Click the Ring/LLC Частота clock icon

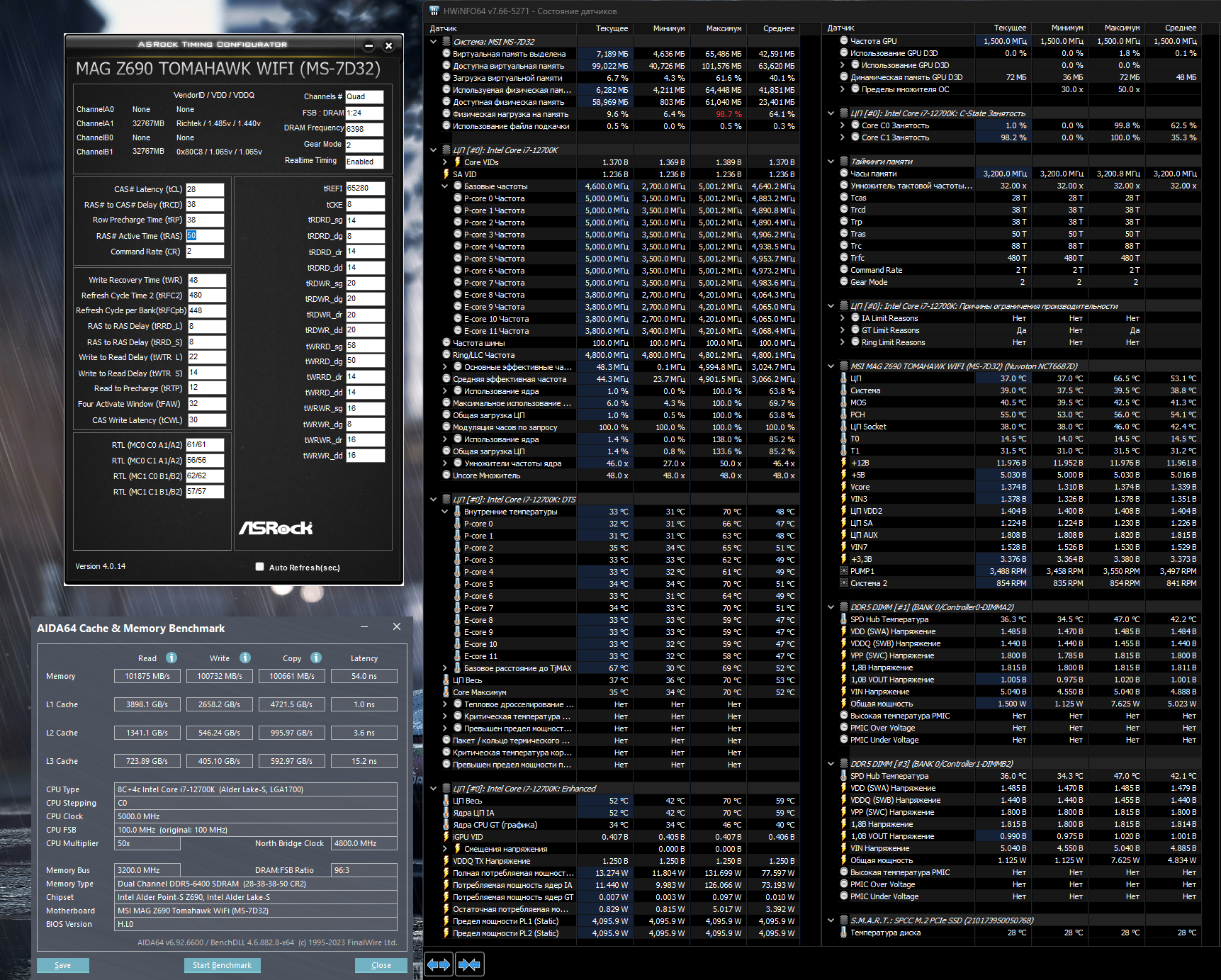pyautogui.click(x=446, y=355)
